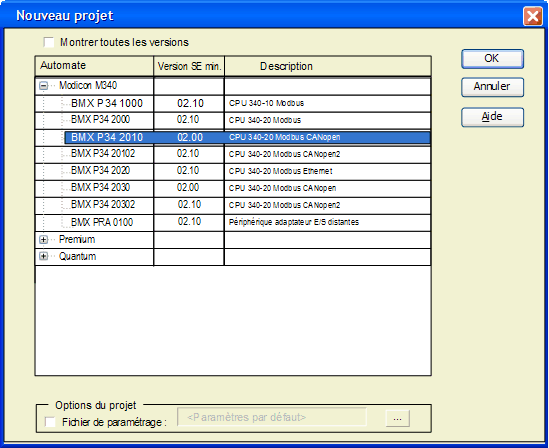Image resolution: width=549 pixels, height=448 pixels.
Task: Select the Automate column header
Action: pos(94,66)
